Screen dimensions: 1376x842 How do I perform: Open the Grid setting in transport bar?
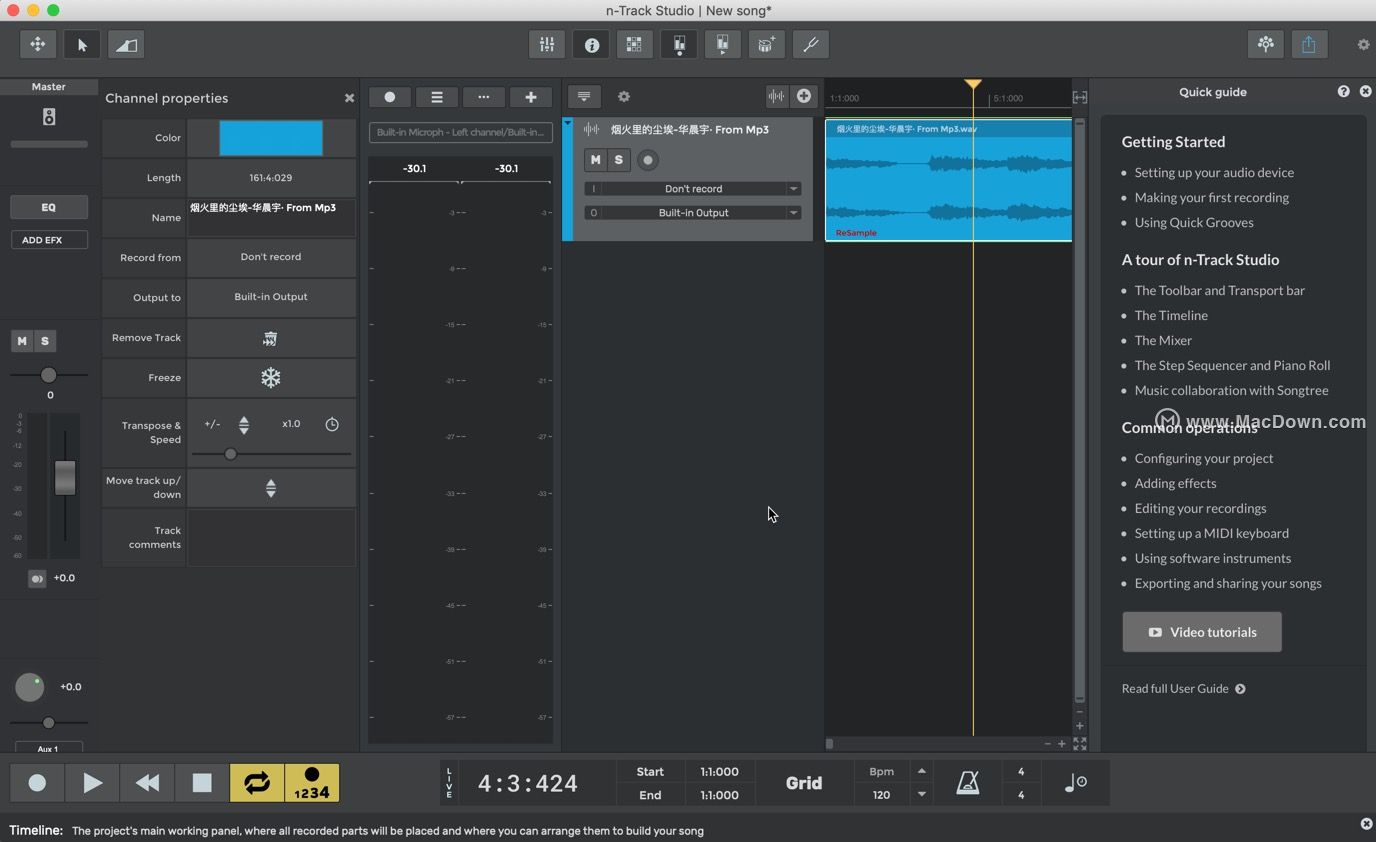(804, 783)
